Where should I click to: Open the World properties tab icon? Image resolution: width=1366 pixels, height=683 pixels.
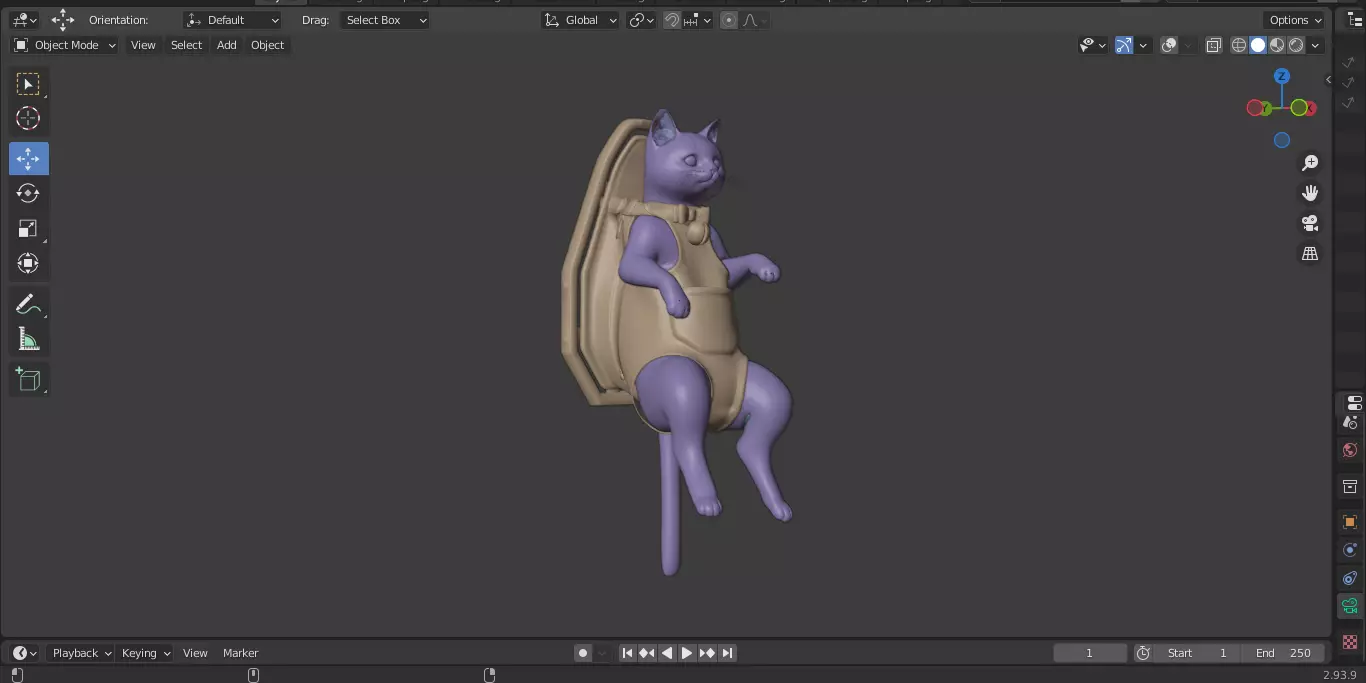[1350, 451]
